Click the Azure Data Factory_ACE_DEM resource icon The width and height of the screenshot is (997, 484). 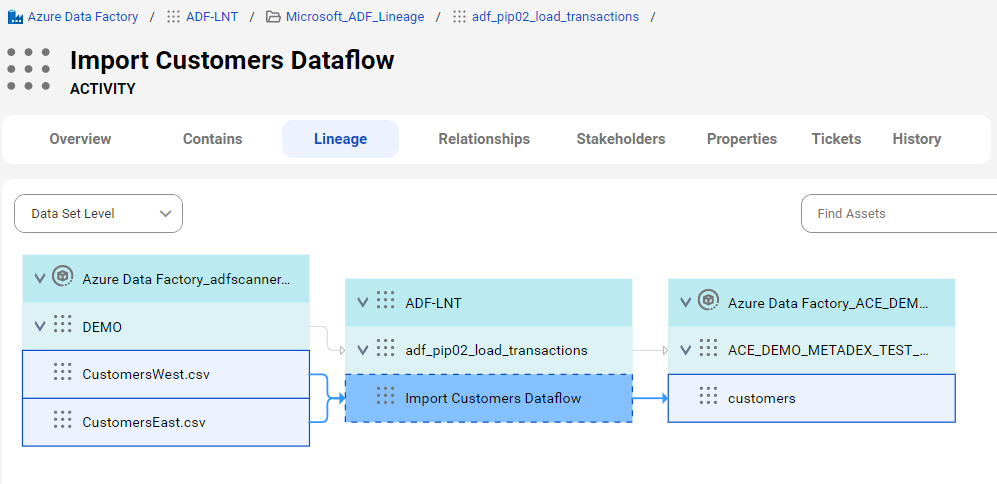(708, 301)
